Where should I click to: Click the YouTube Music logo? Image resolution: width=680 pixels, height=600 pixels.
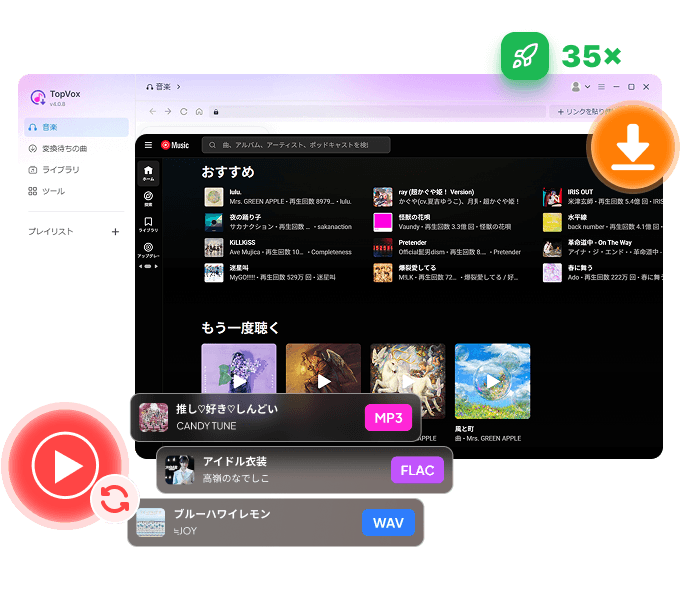tap(175, 145)
